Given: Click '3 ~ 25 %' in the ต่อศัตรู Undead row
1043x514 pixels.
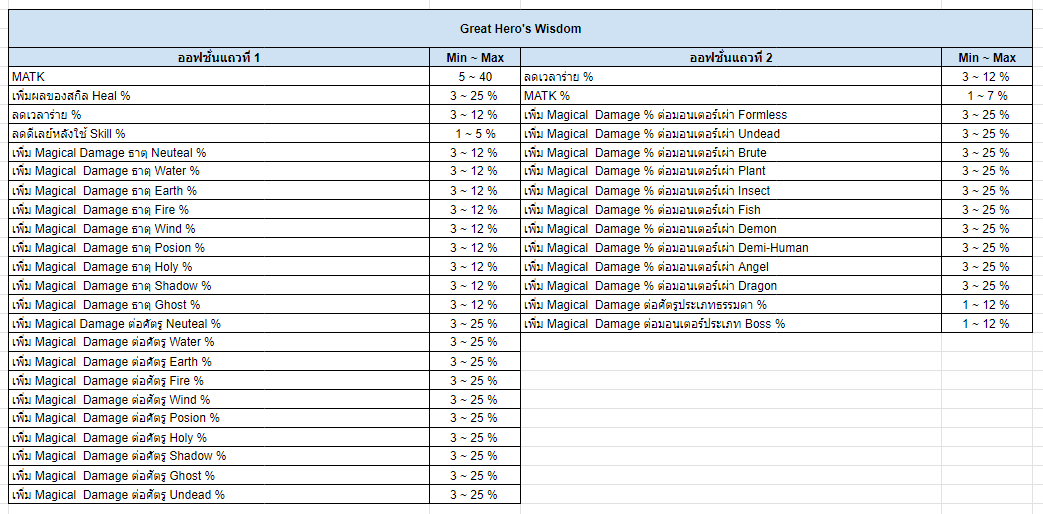Looking at the screenshot, I should coord(475,495).
